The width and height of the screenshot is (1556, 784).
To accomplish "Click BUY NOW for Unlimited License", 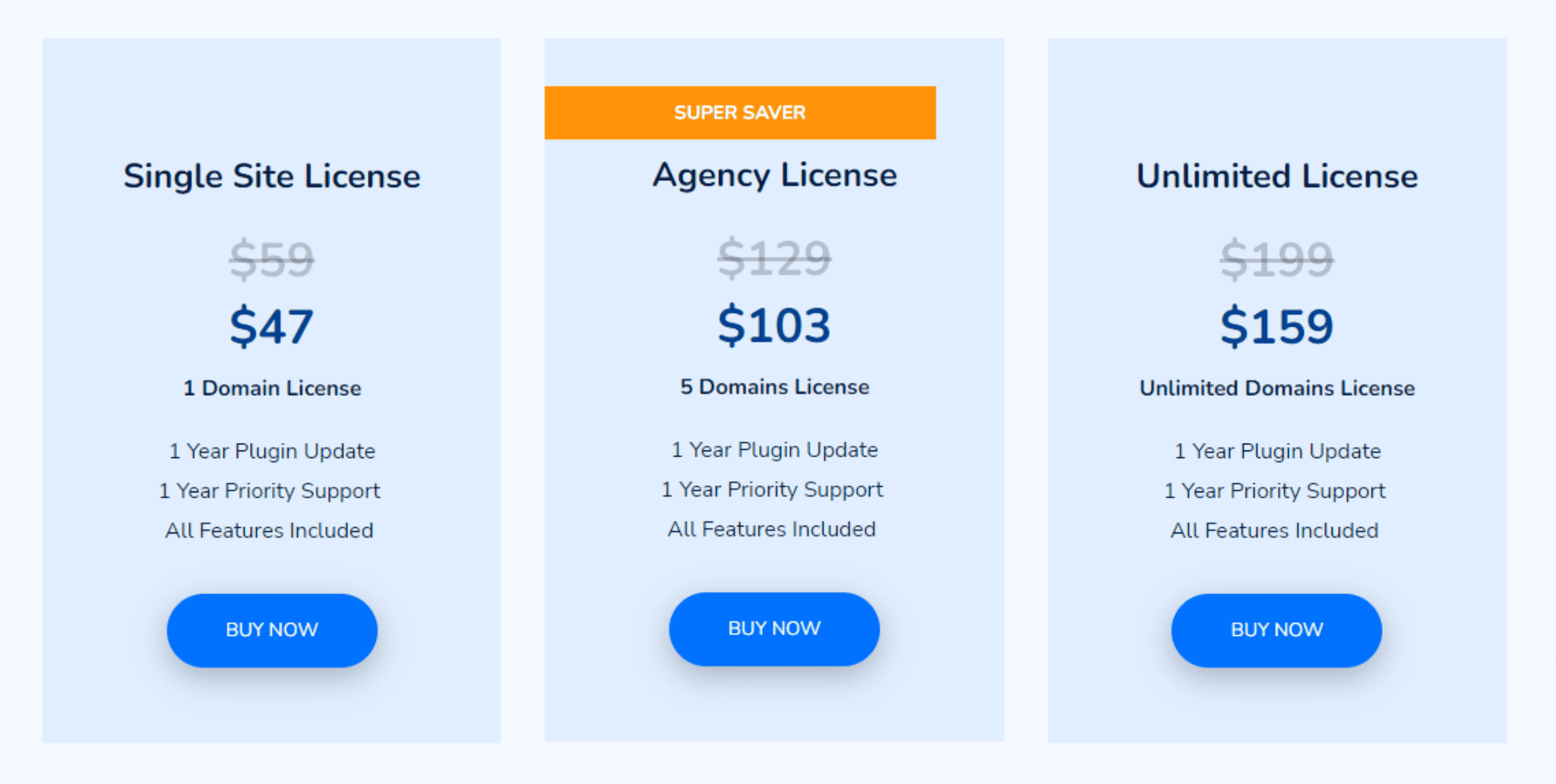I will (x=1276, y=631).
